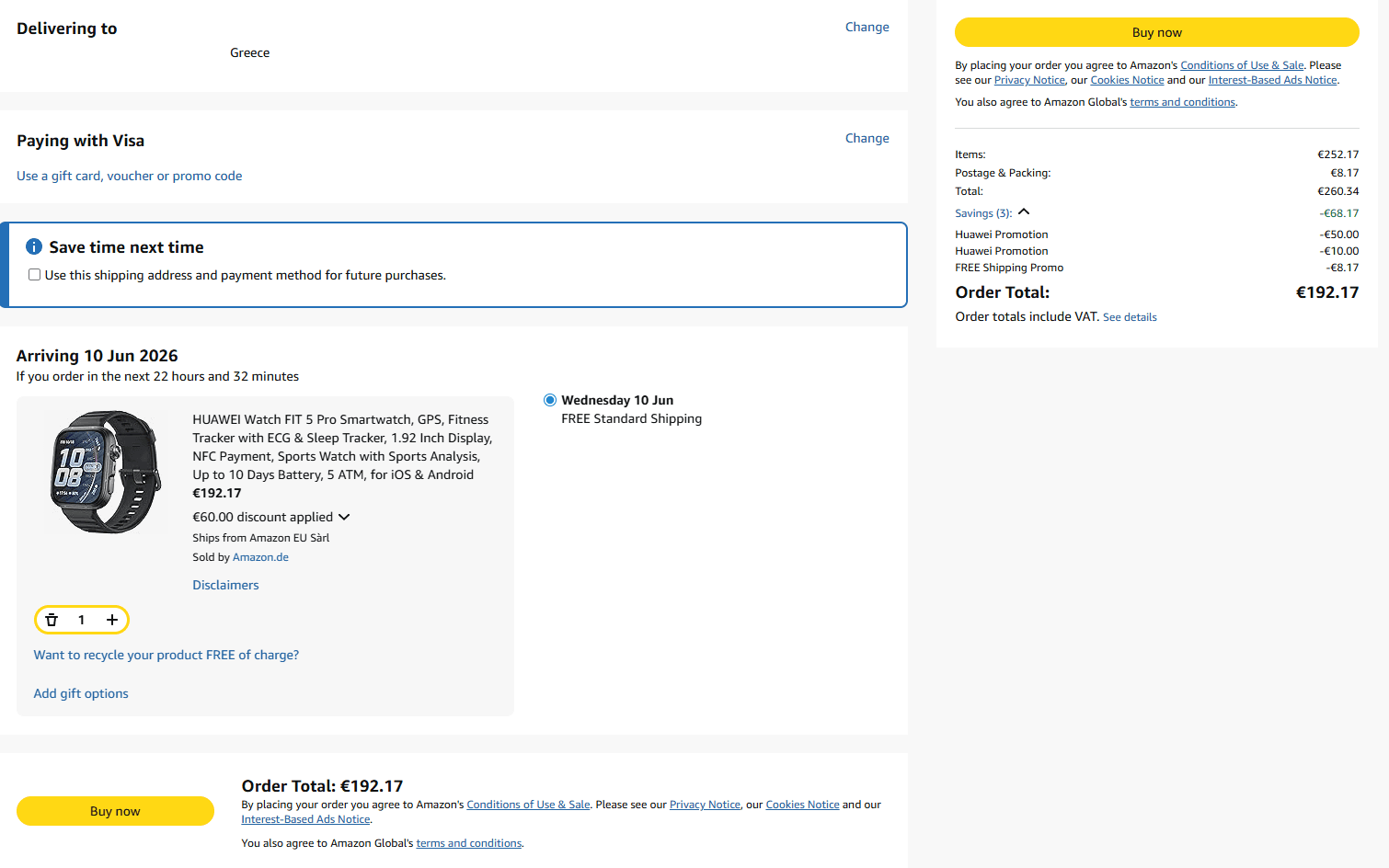Image resolution: width=1389 pixels, height=868 pixels.
Task: Open Privacy Notice link in order summary
Action: pyautogui.click(x=1029, y=80)
